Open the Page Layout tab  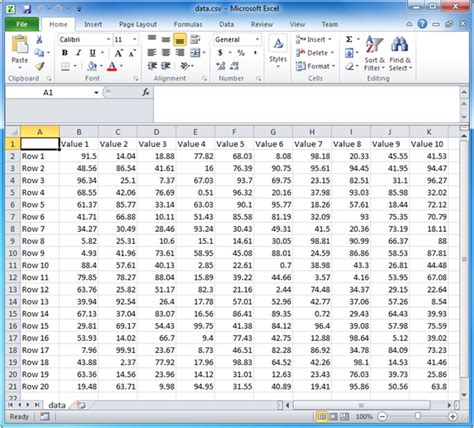138,24
